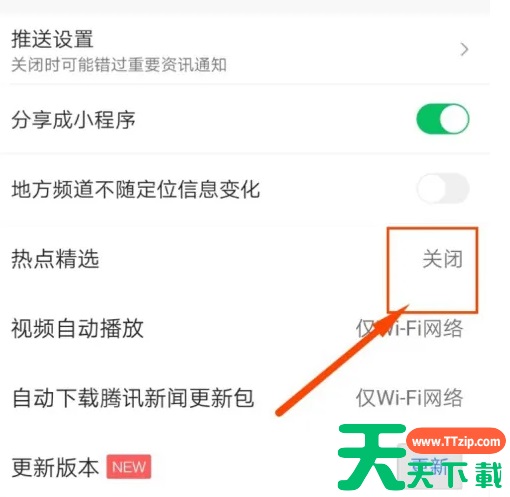Tap the 分享成小程序 label
510x497 pixels.
tap(73, 119)
